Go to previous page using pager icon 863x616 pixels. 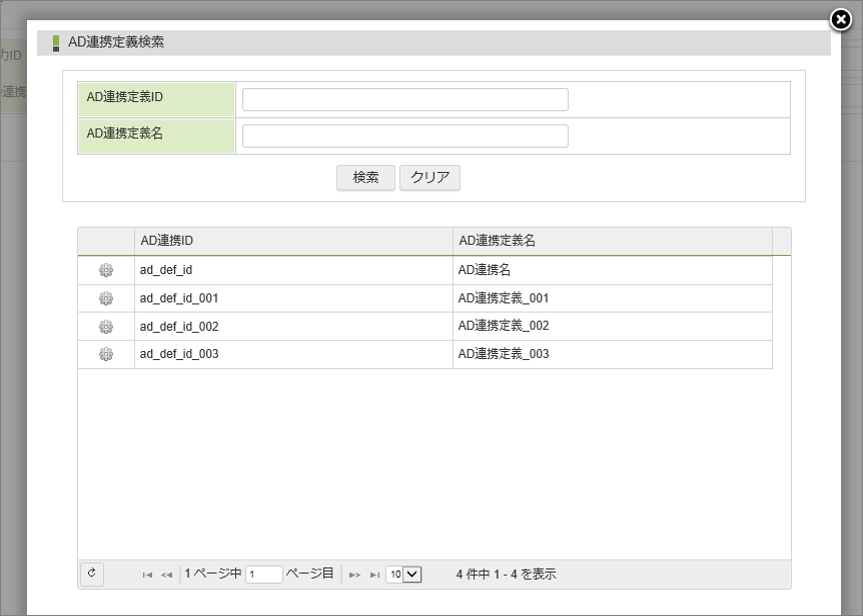point(167,575)
